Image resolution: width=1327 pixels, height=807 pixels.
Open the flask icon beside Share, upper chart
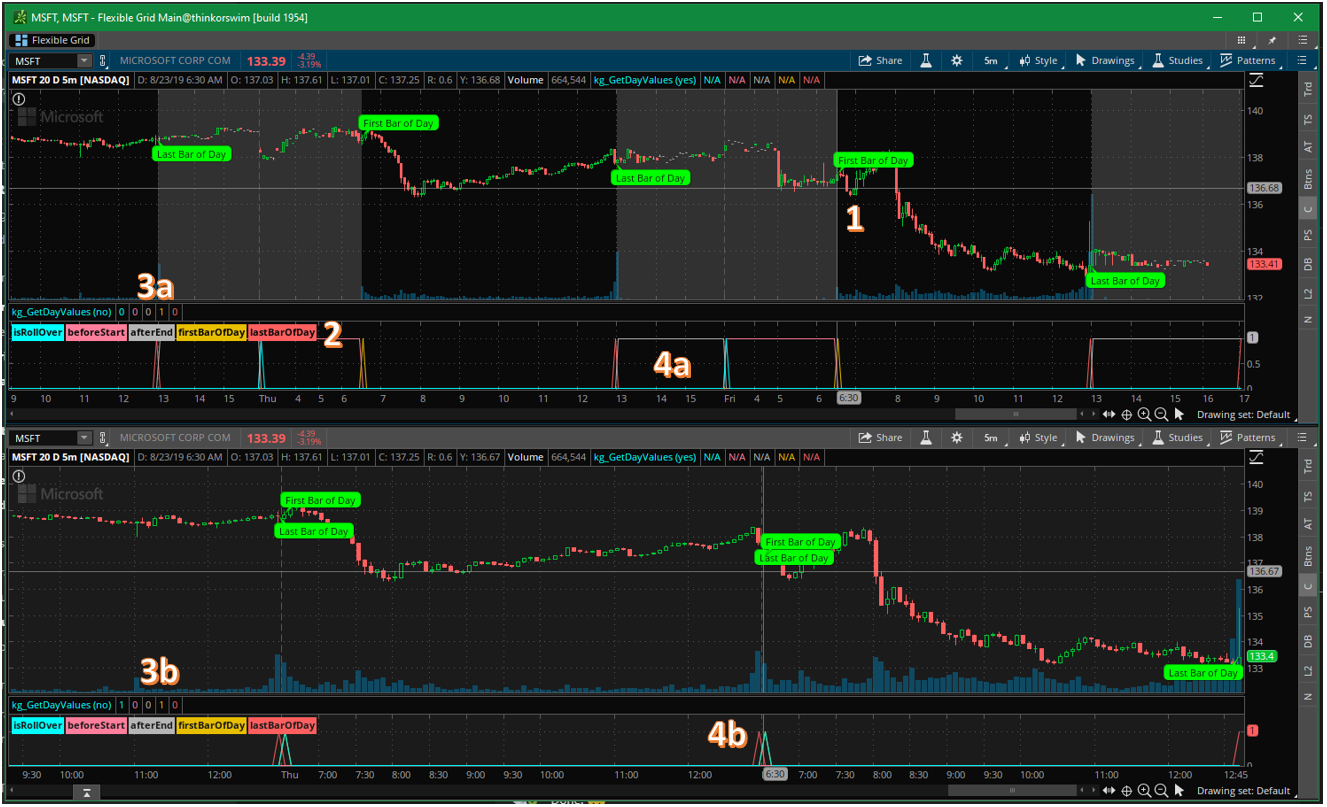coord(927,61)
